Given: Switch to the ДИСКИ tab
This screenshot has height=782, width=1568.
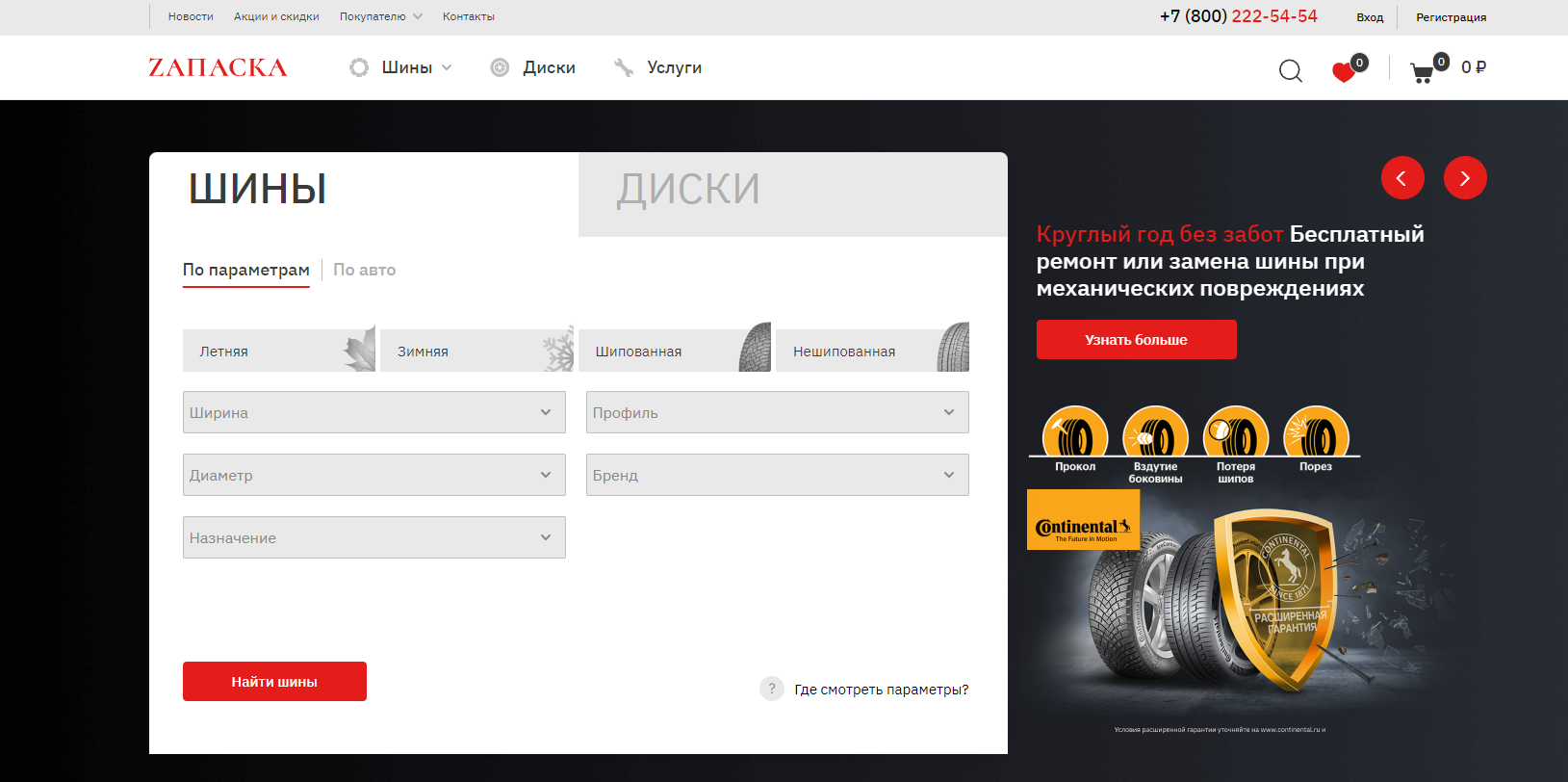Looking at the screenshot, I should [x=793, y=194].
